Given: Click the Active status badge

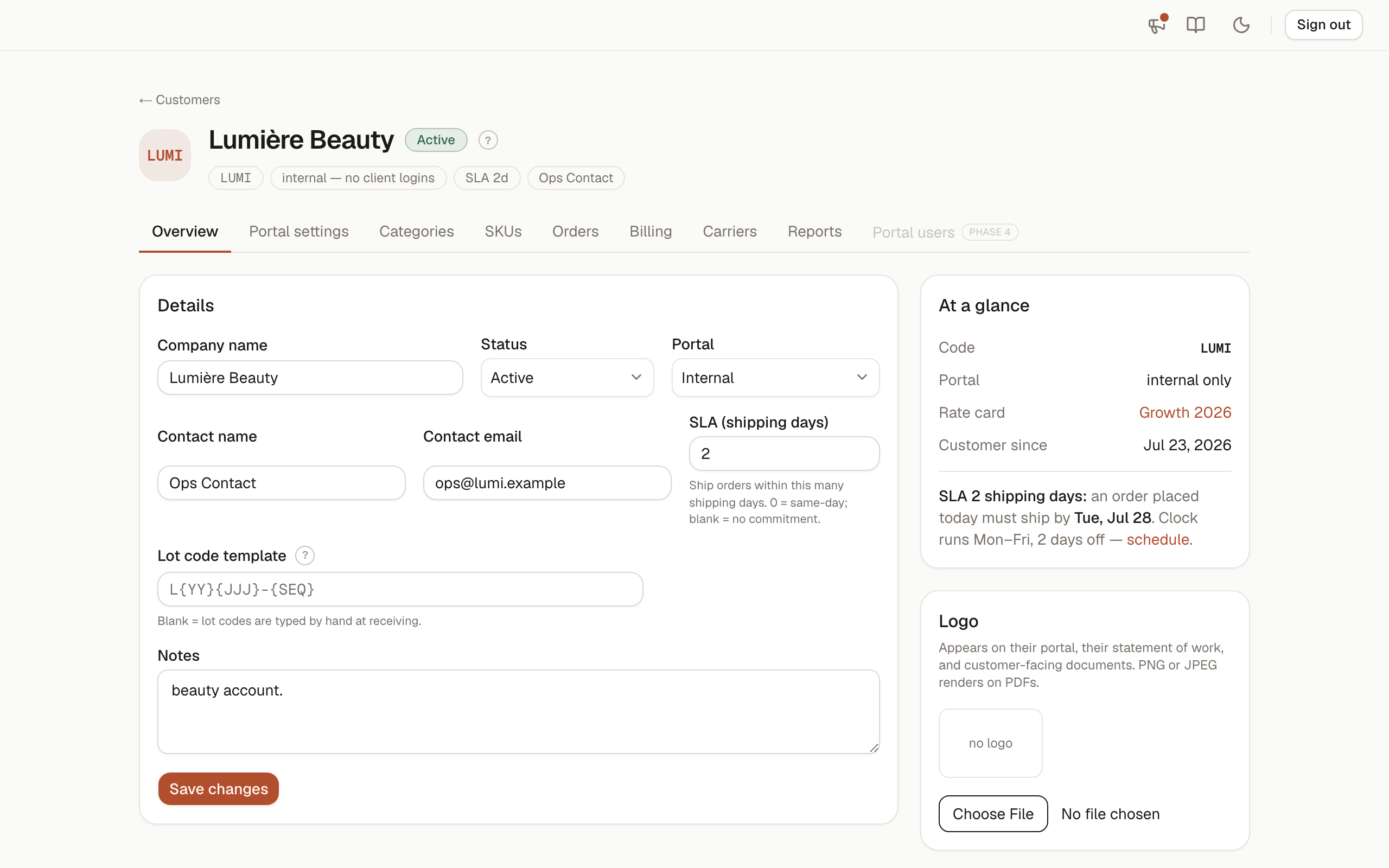Looking at the screenshot, I should (436, 140).
